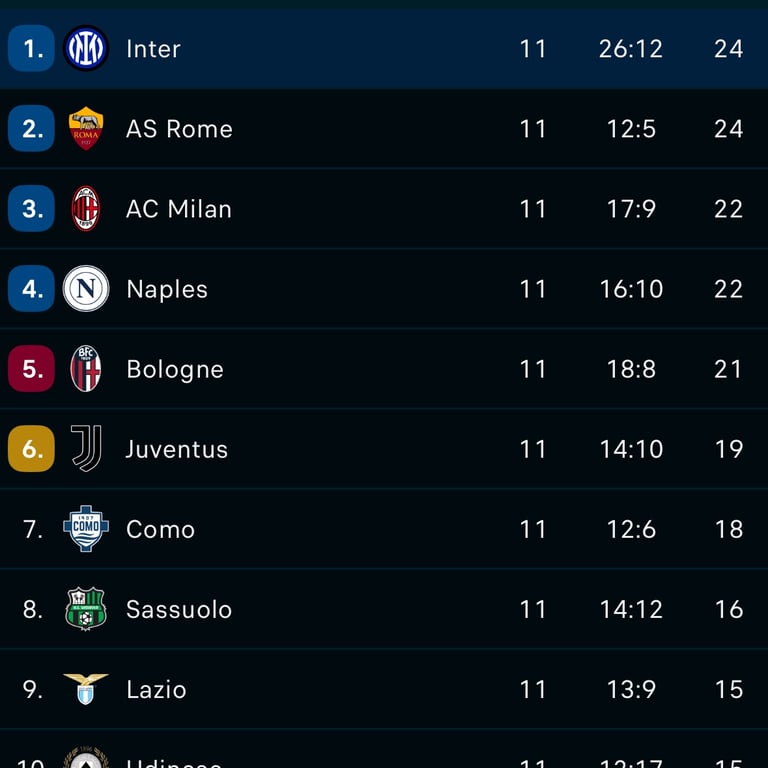Click the Como club crest
Image resolution: width=768 pixels, height=768 pixels.
[86, 528]
